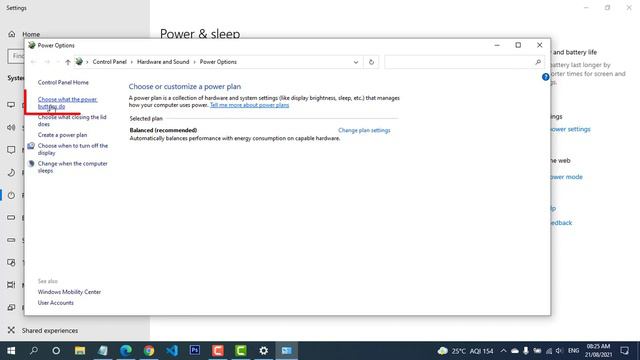Choose what the power buttons do
The height and width of the screenshot is (360, 640).
[x=67, y=103]
